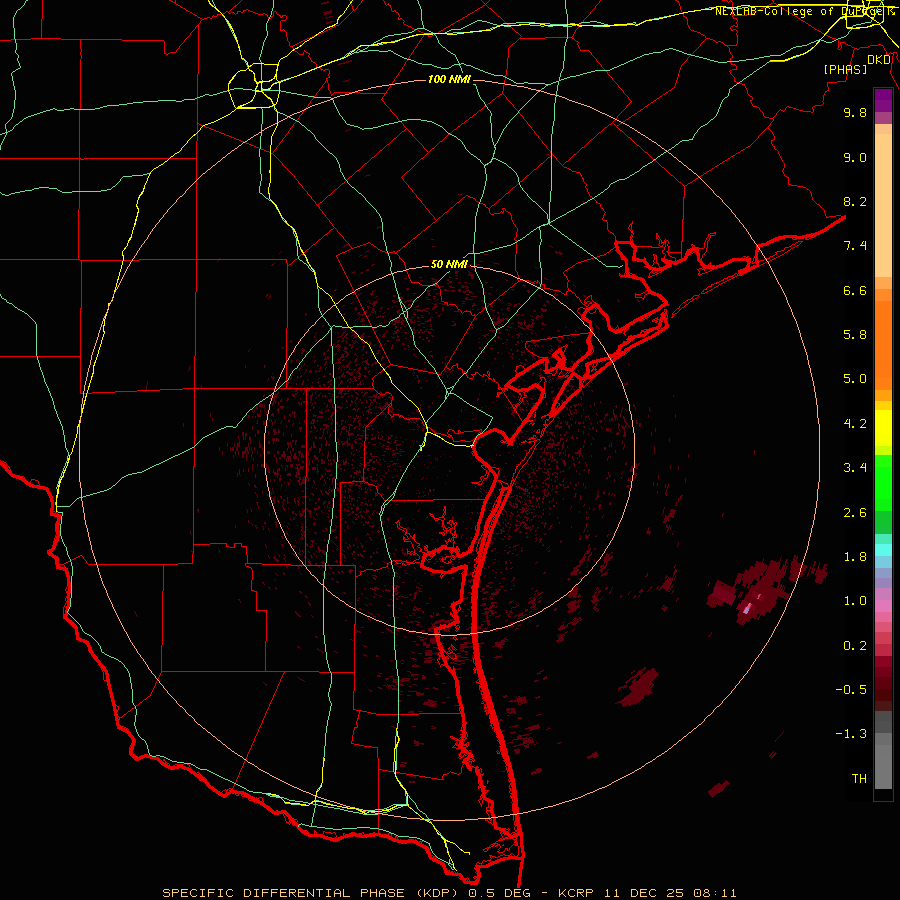Screen dimensions: 900x900
Task: Click the bright green segment of the color bar
Action: 883,482
